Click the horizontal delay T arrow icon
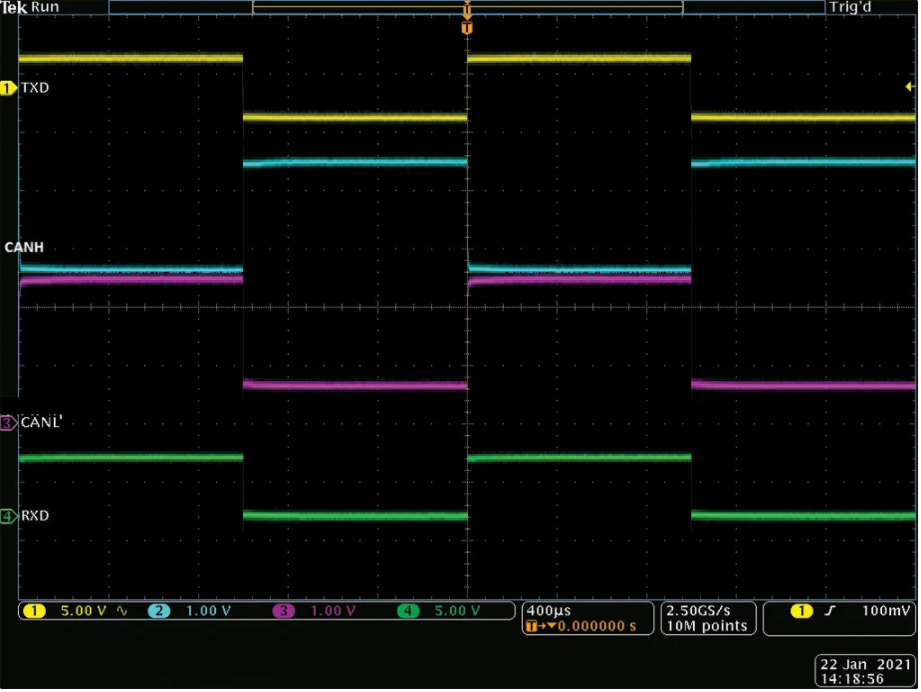Viewport: 921px width, 692px height. point(540,627)
